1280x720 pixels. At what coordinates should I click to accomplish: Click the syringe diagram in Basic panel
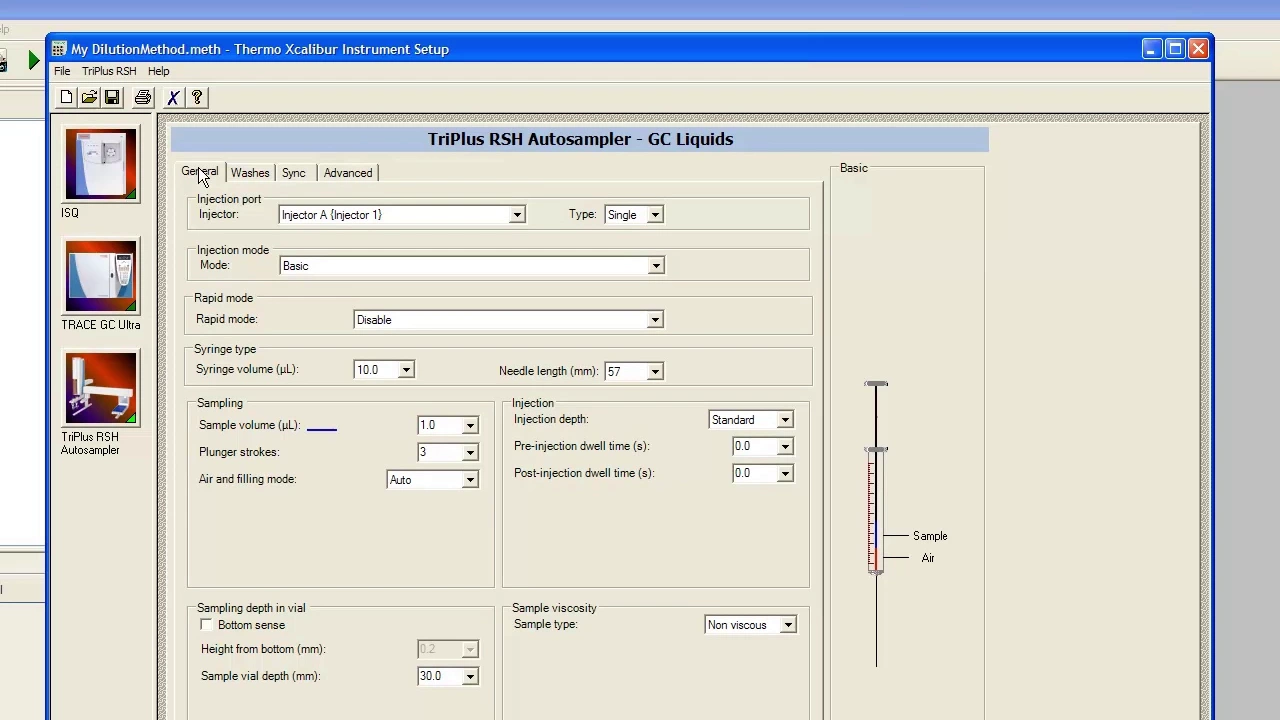coord(876,522)
